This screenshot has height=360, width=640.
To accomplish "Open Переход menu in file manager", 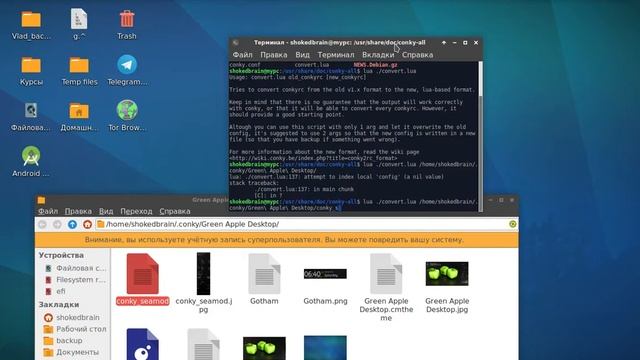I will pyautogui.click(x=136, y=211).
